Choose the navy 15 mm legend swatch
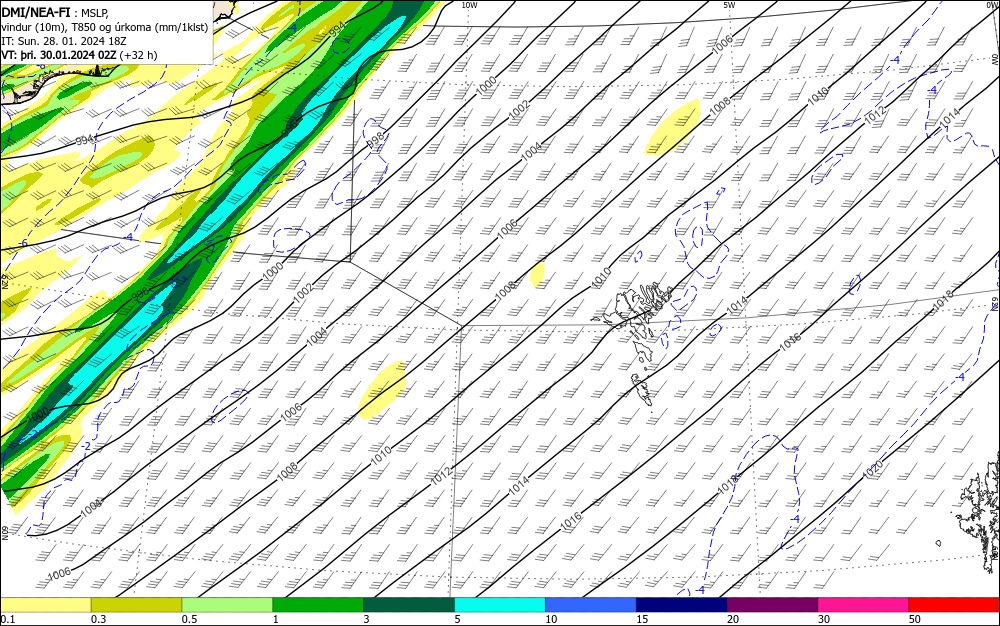Screen dimensions: 1000x626 (x=682, y=605)
